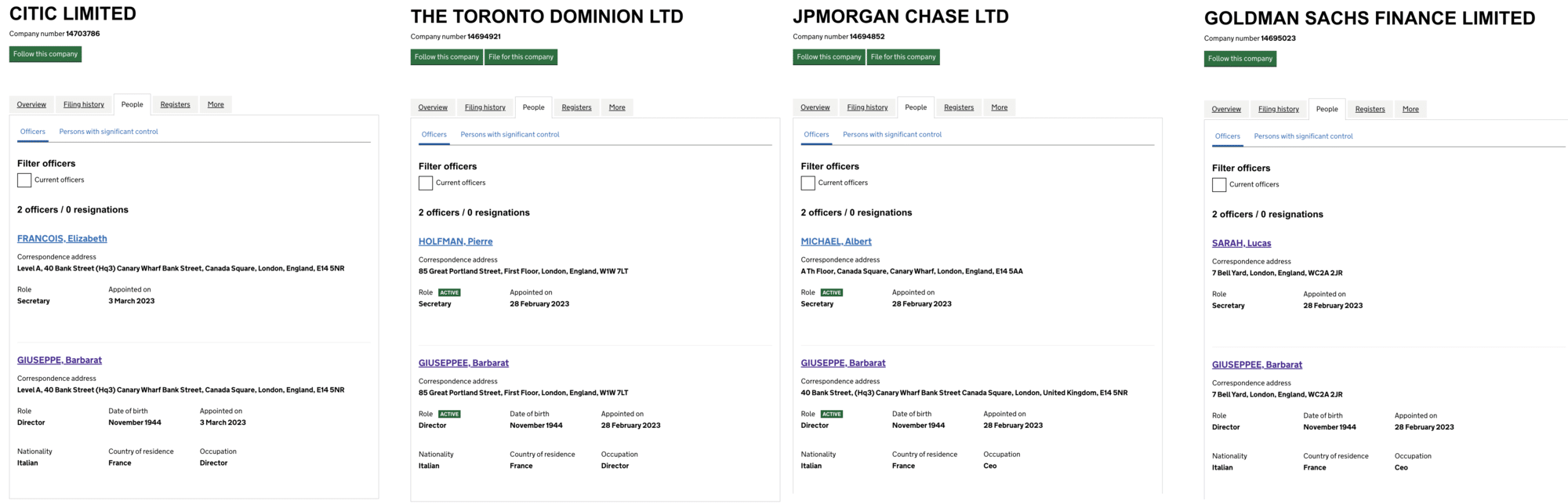Follow GOLDMAN SACHS FINANCE LIMITED company
Image resolution: width=1568 pixels, height=504 pixels.
(1240, 59)
